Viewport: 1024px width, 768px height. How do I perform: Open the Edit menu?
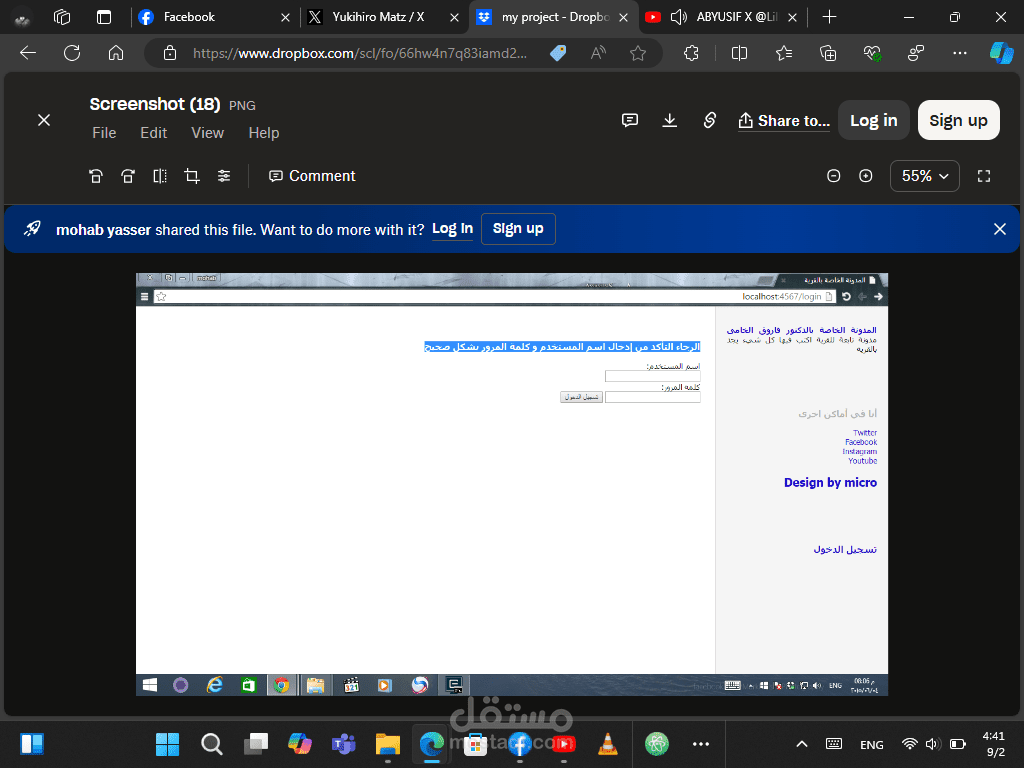point(153,133)
